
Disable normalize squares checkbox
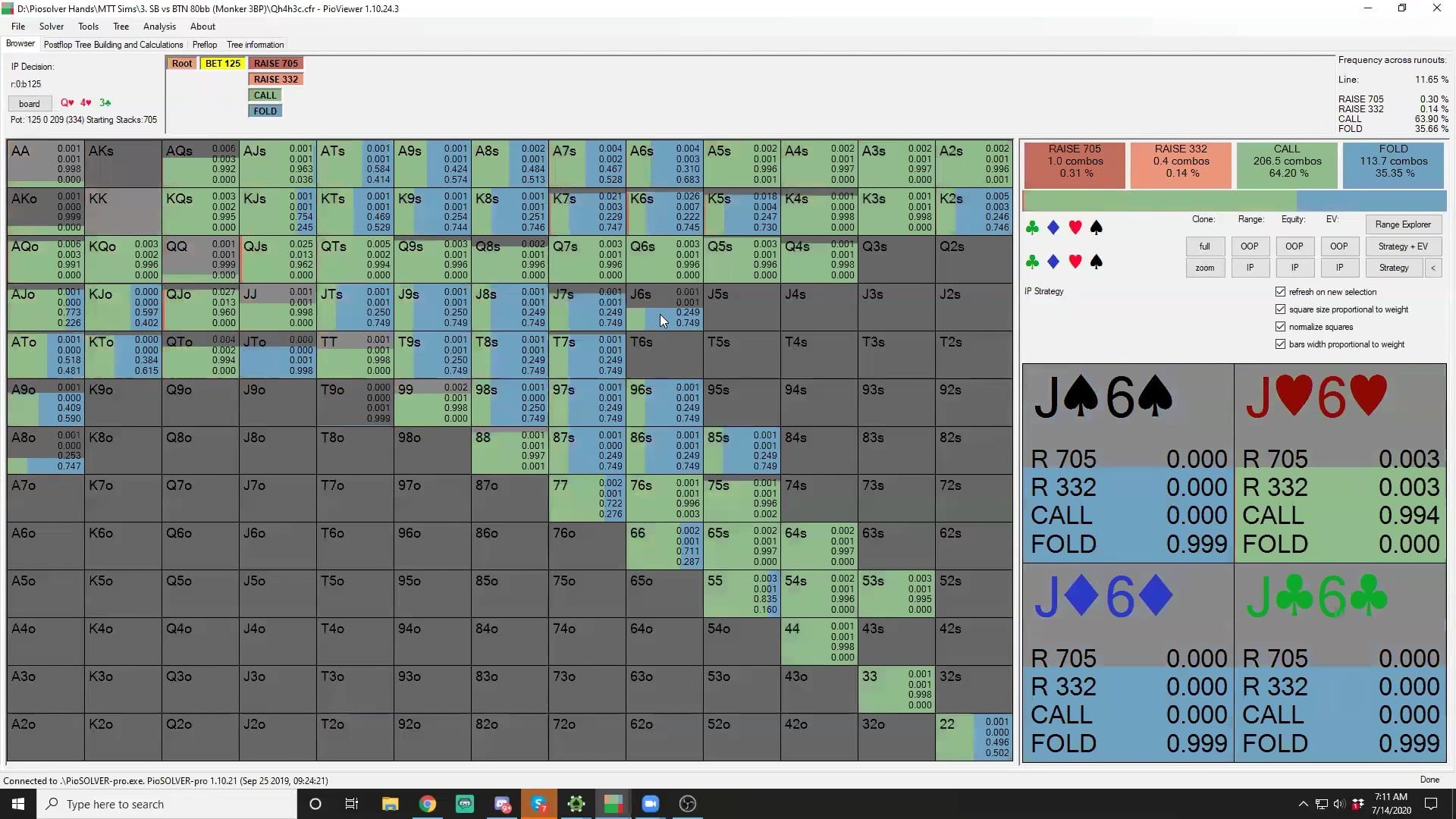[1281, 327]
